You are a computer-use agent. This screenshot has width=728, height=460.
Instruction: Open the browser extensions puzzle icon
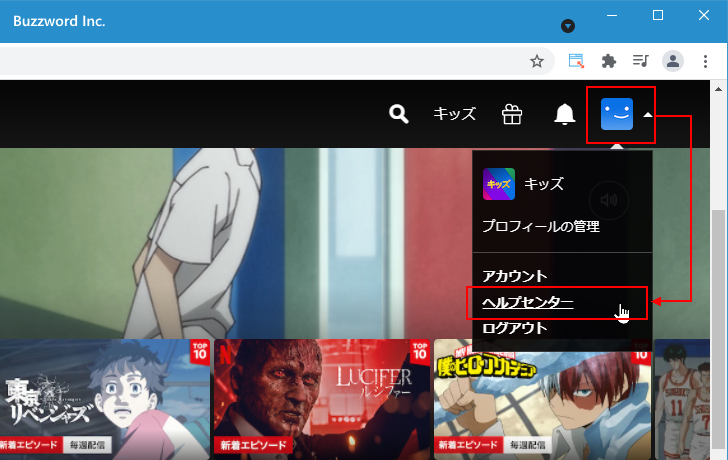[x=608, y=61]
